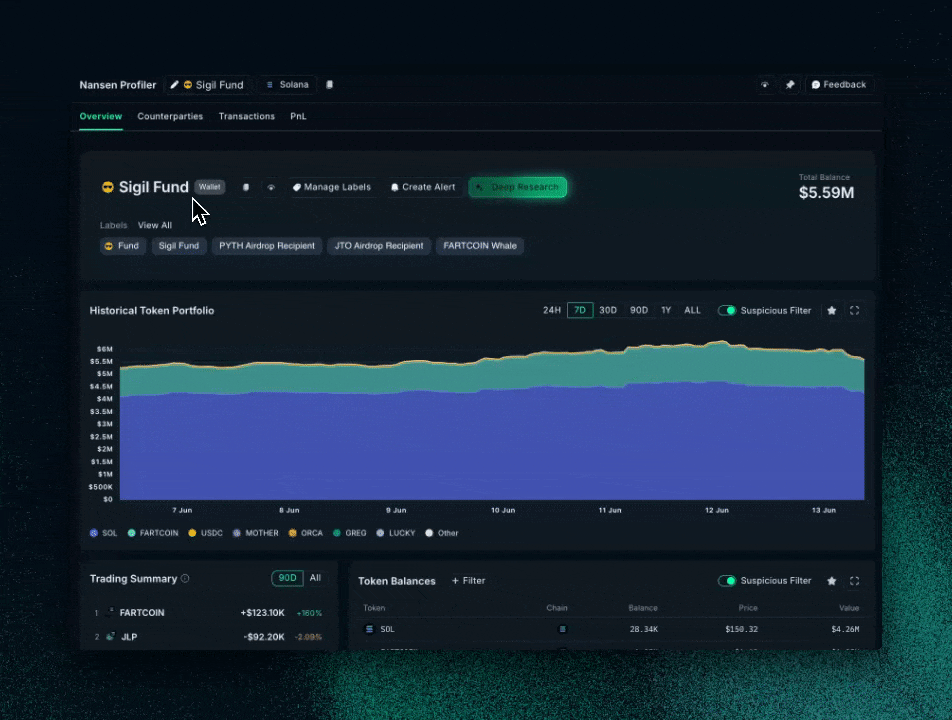Copy address icon next to Solana

330,85
